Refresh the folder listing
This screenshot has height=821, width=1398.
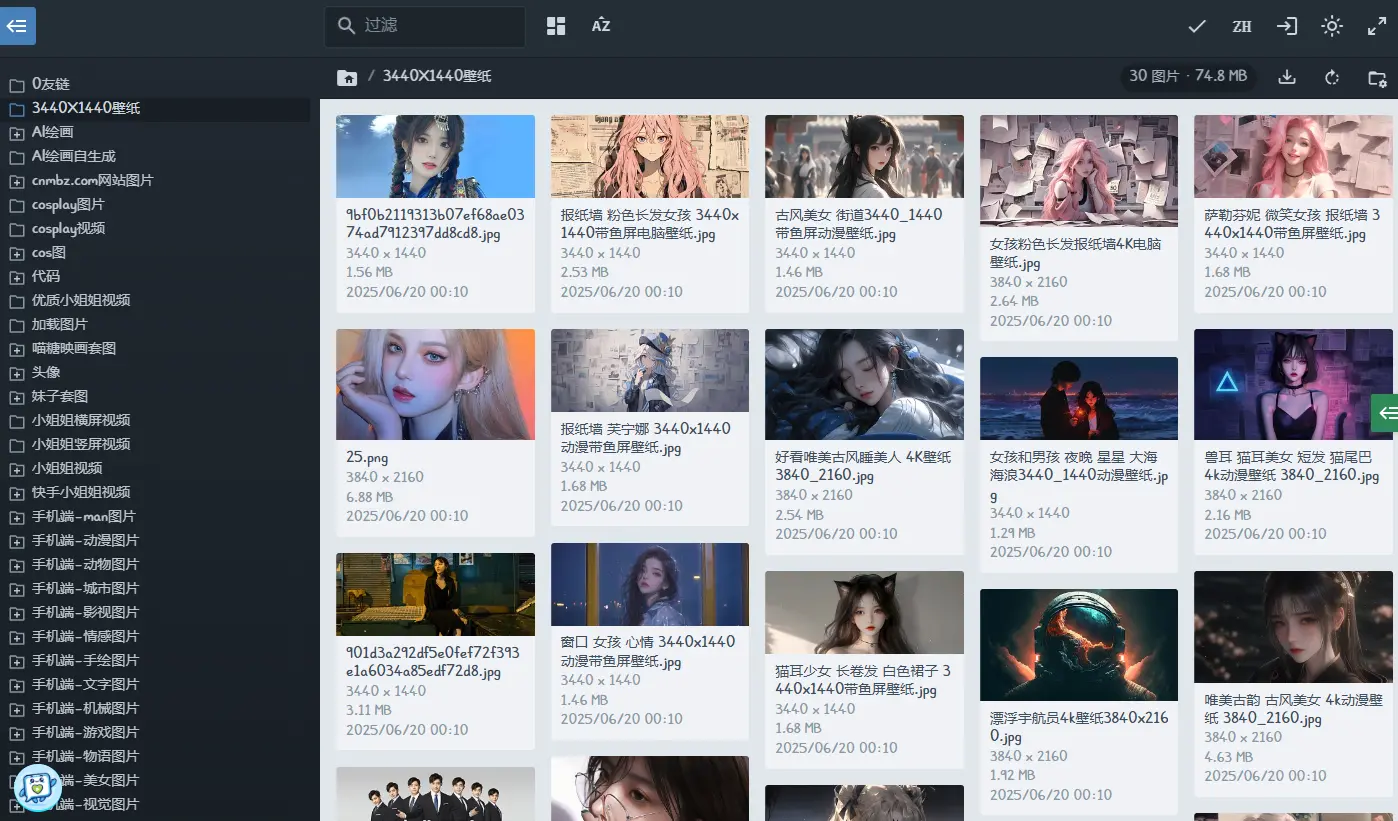pos(1331,77)
